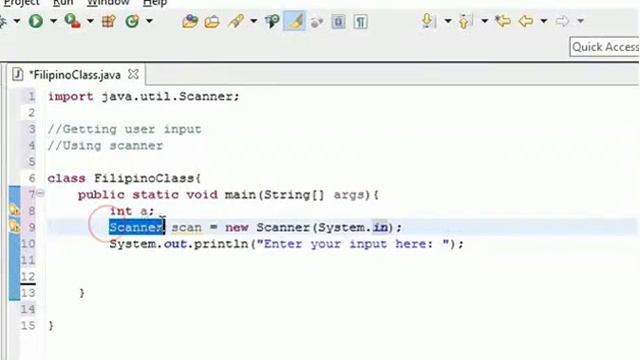The height and width of the screenshot is (360, 640).
Task: Open the Forward history dropdown arrow
Action: (x=580, y=20)
